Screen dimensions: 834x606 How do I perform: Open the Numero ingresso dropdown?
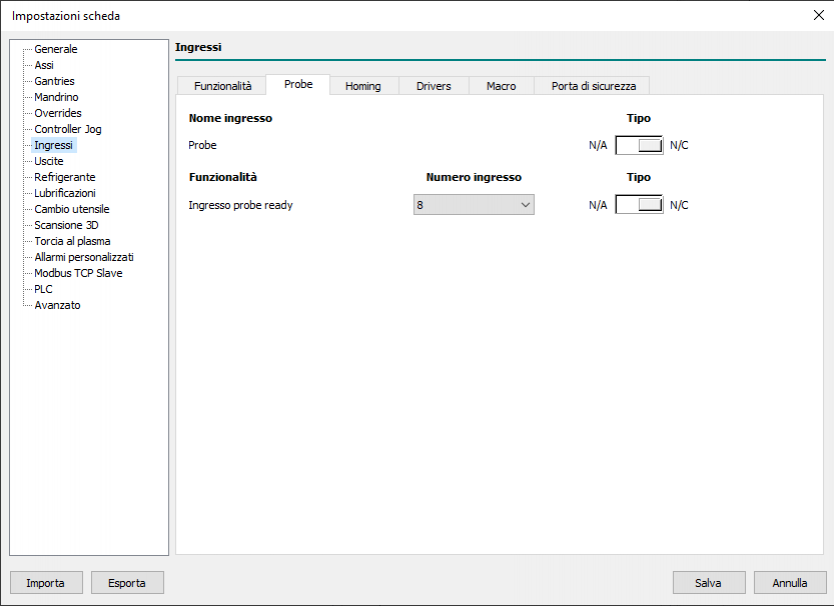click(474, 205)
